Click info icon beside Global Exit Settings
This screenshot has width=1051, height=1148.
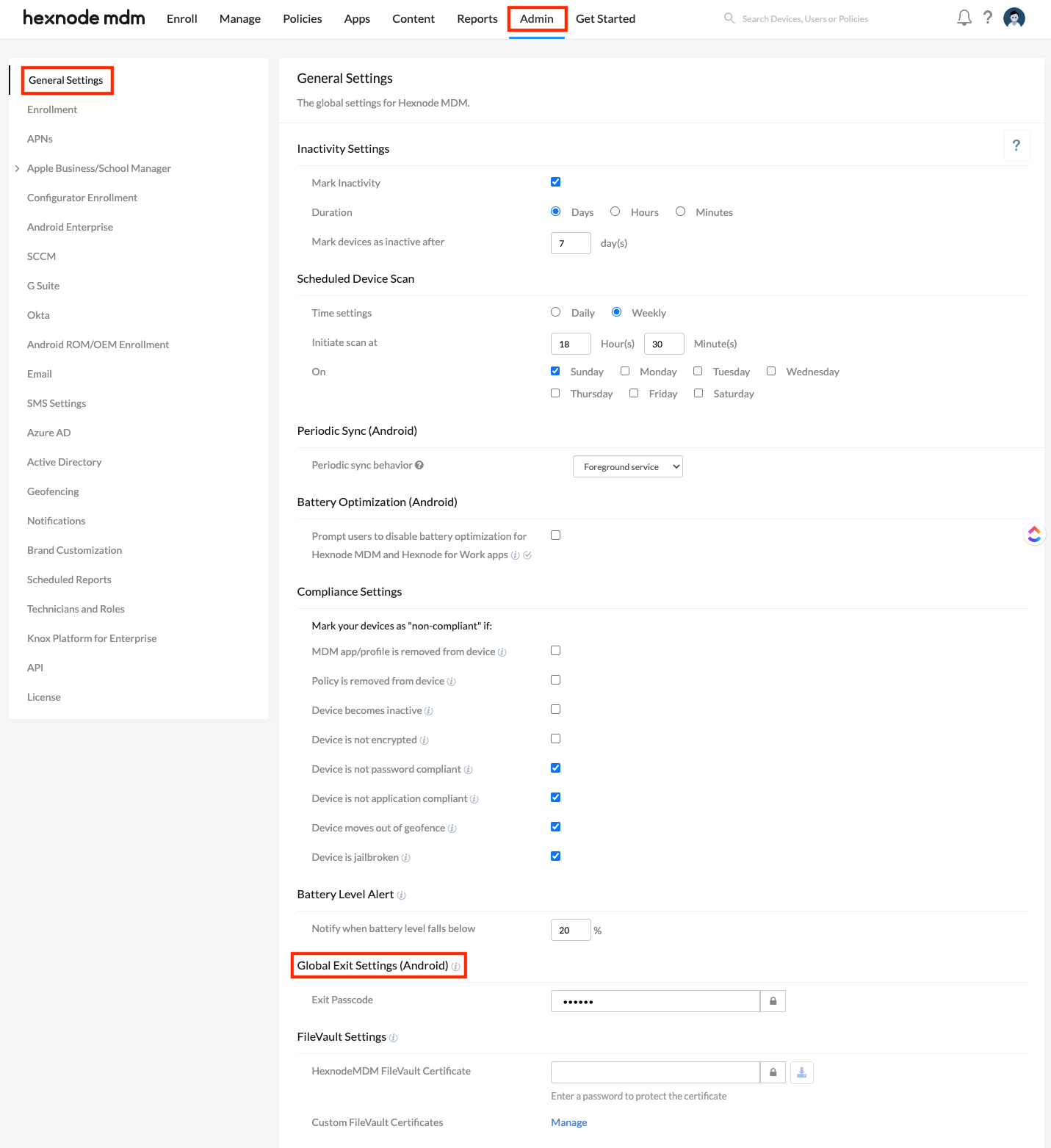point(456,967)
